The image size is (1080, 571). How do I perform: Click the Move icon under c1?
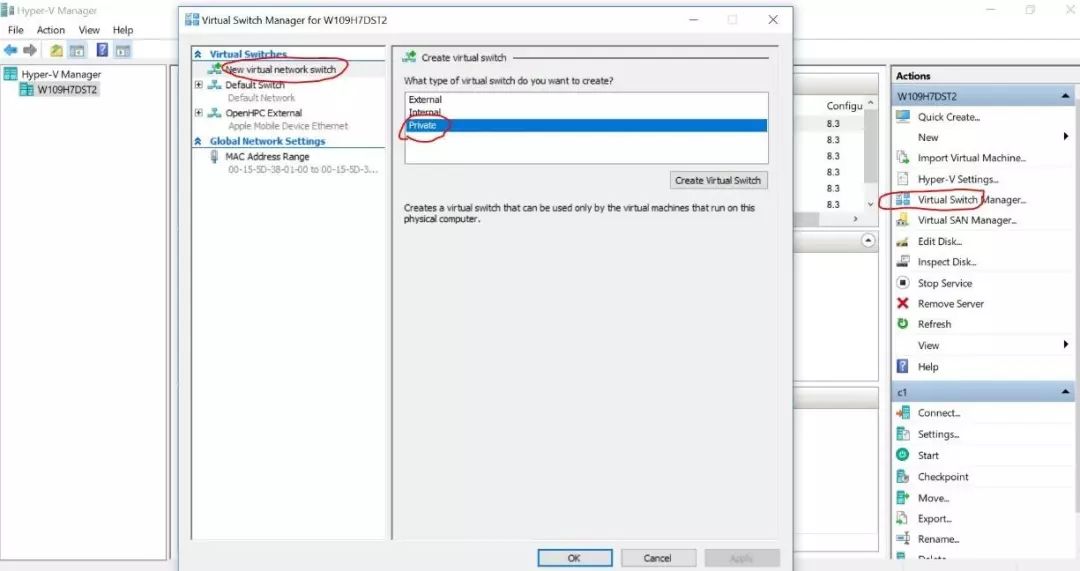pos(902,497)
